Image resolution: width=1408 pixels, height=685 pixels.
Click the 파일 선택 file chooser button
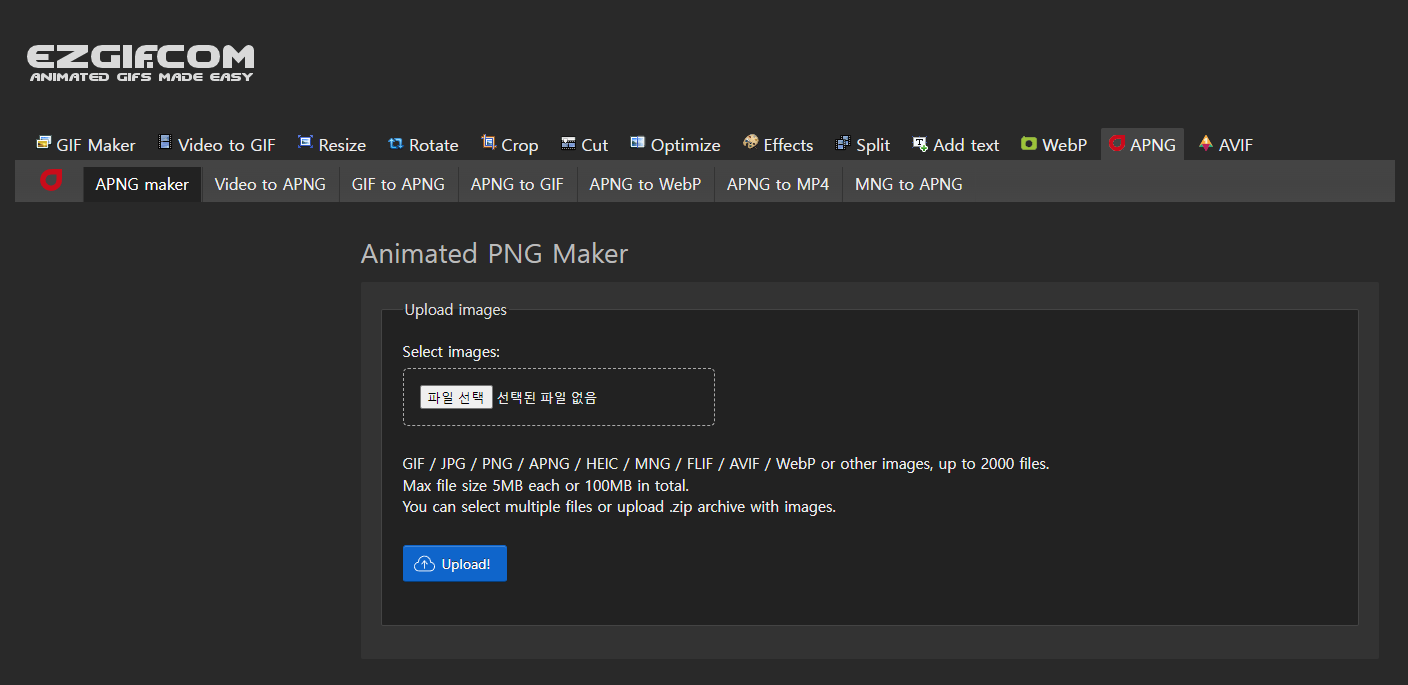(x=456, y=397)
